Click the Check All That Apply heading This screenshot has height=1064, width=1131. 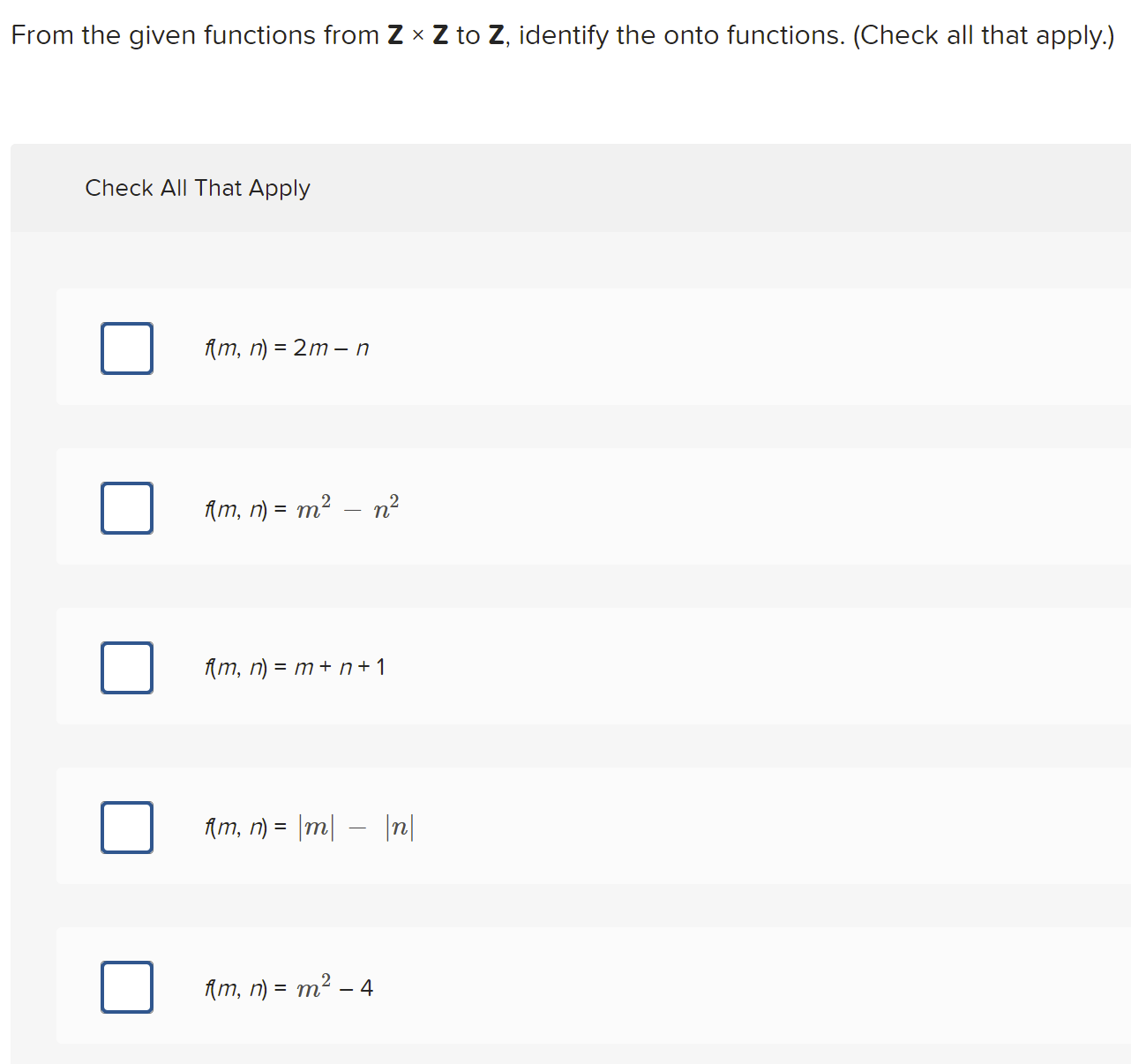click(198, 188)
